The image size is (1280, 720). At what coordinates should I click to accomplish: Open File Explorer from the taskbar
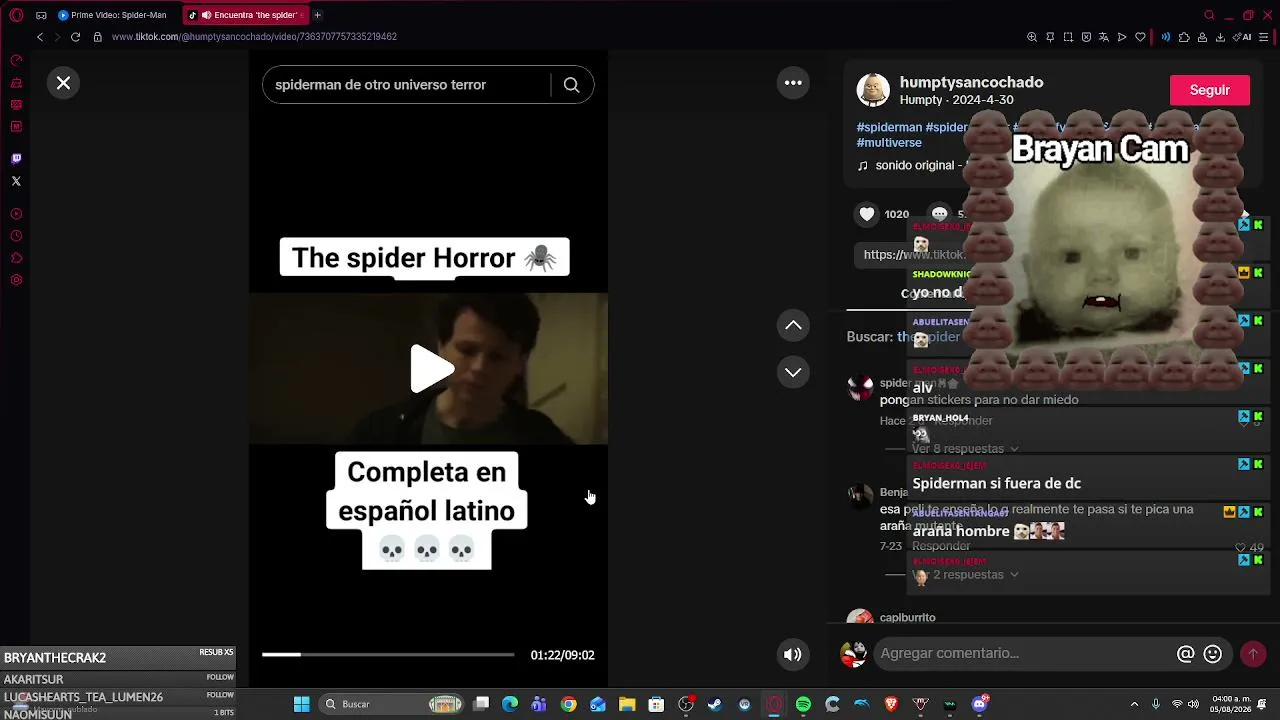pos(627,704)
